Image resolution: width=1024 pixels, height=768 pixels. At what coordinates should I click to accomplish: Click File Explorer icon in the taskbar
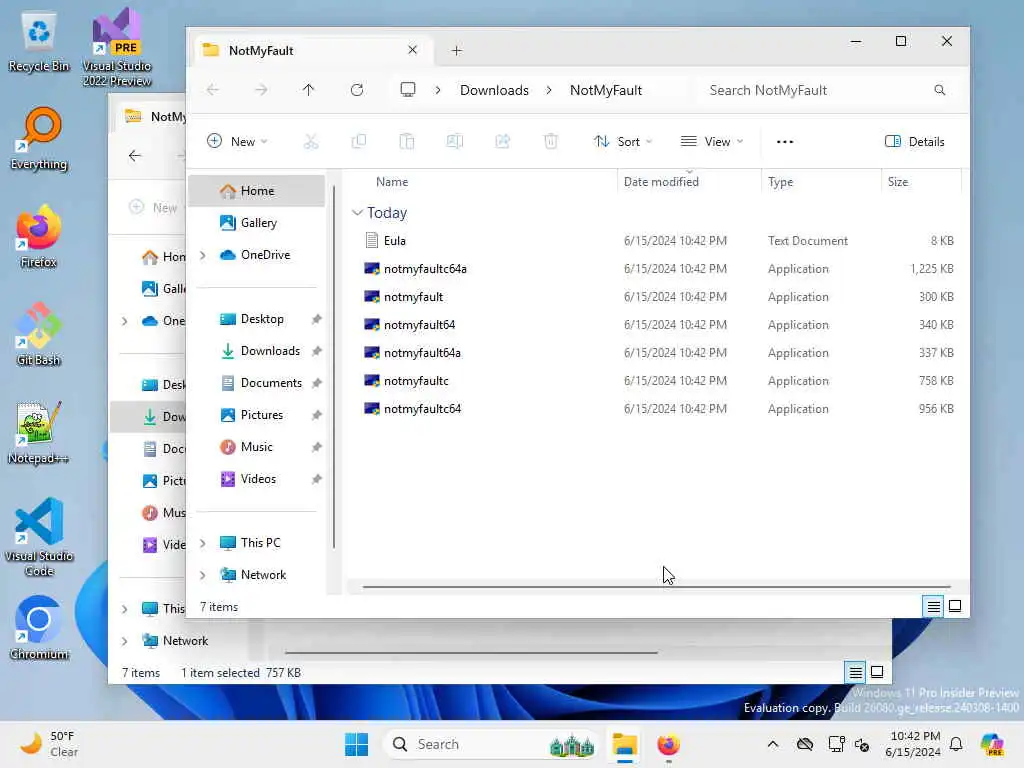(624, 744)
